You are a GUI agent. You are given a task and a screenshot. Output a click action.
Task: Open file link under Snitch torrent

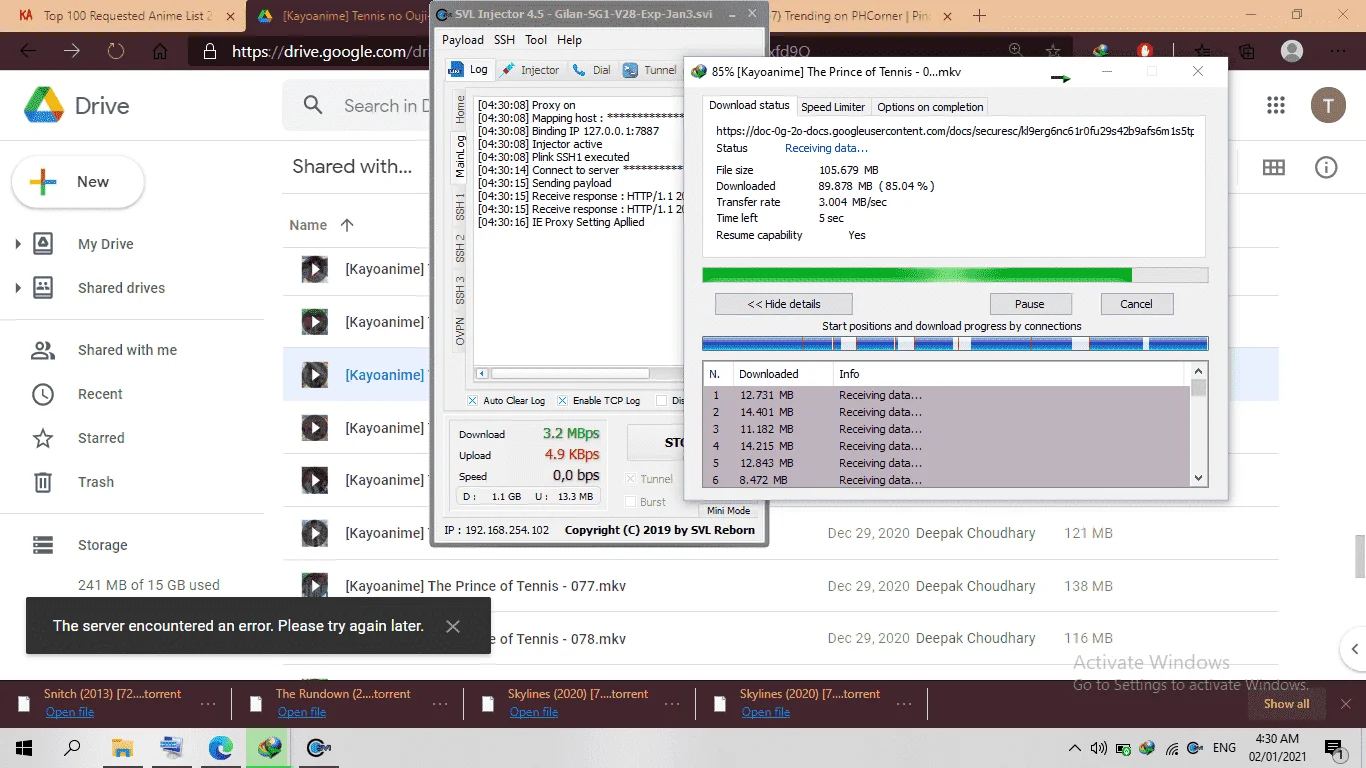point(70,712)
